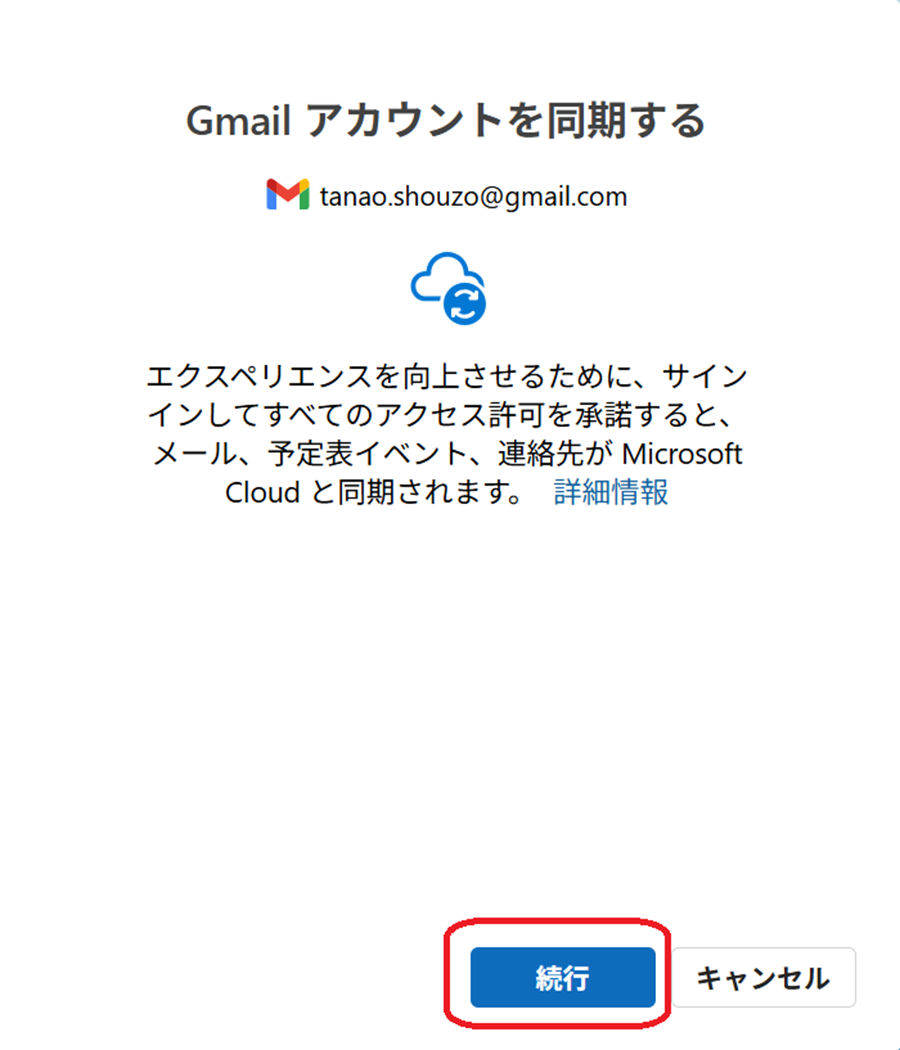Click the Gmail アカウントを同期する heading

445,121
